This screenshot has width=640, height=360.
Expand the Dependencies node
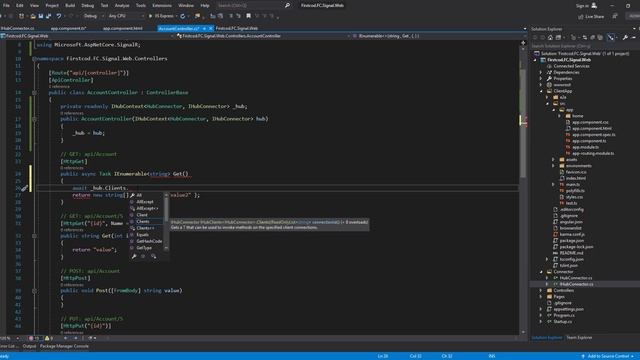click(541, 72)
